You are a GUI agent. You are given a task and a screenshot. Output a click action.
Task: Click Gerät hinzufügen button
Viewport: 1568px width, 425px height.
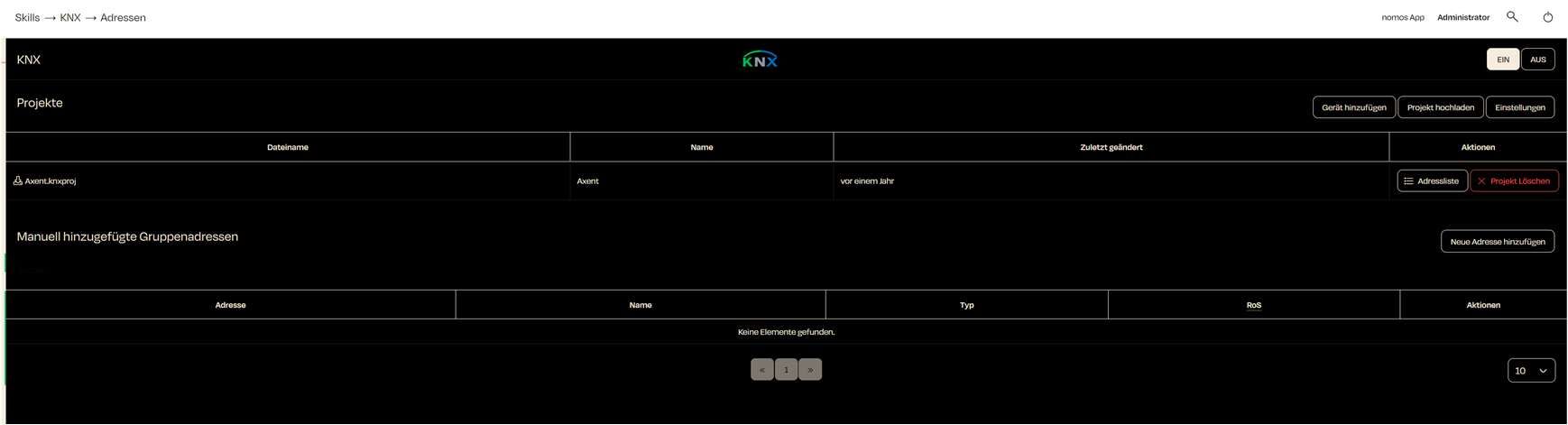pyautogui.click(x=1353, y=107)
